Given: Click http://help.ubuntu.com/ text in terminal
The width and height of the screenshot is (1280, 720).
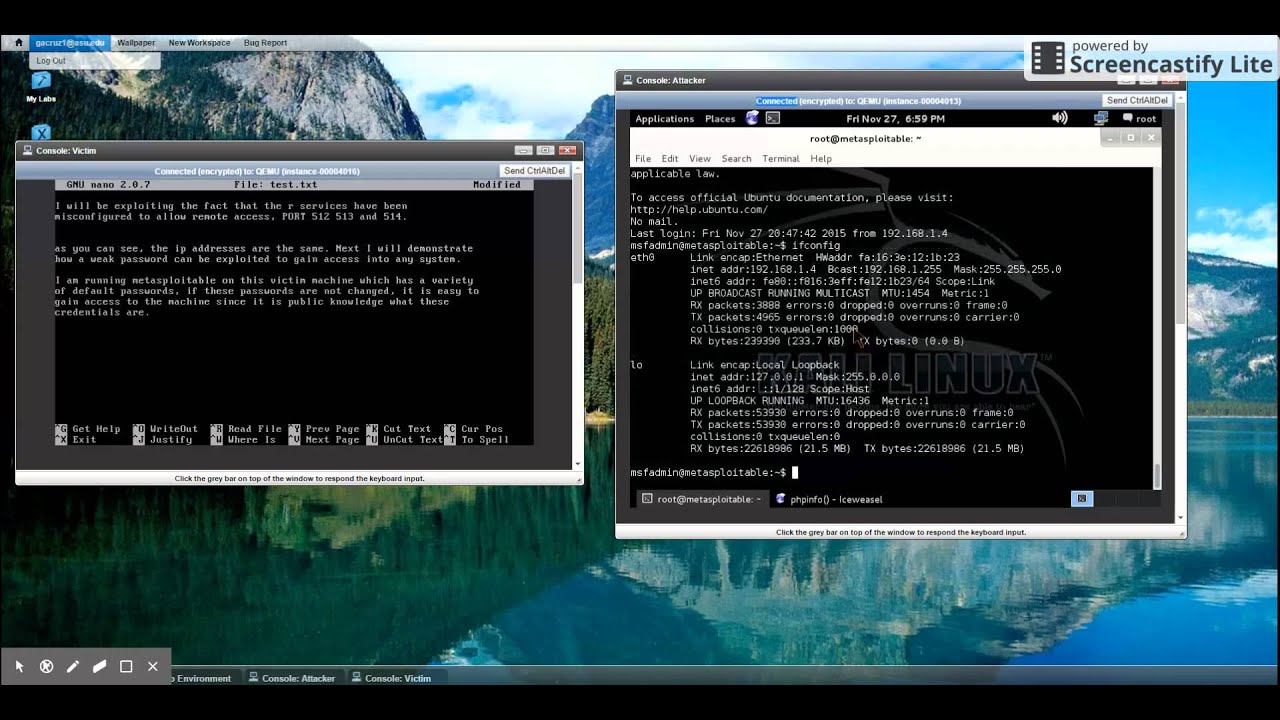Looking at the screenshot, I should (699, 210).
